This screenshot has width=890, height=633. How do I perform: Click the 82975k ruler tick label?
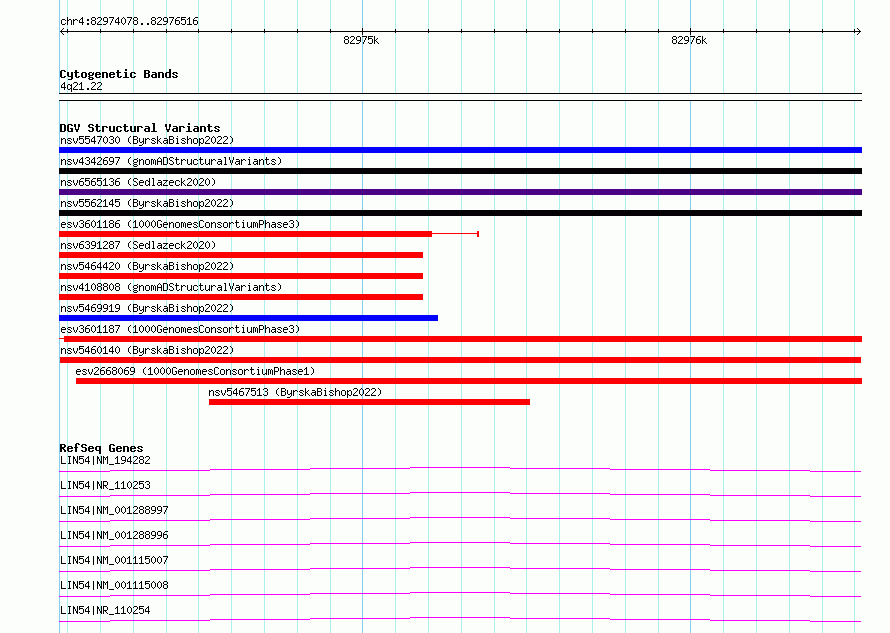tap(361, 40)
